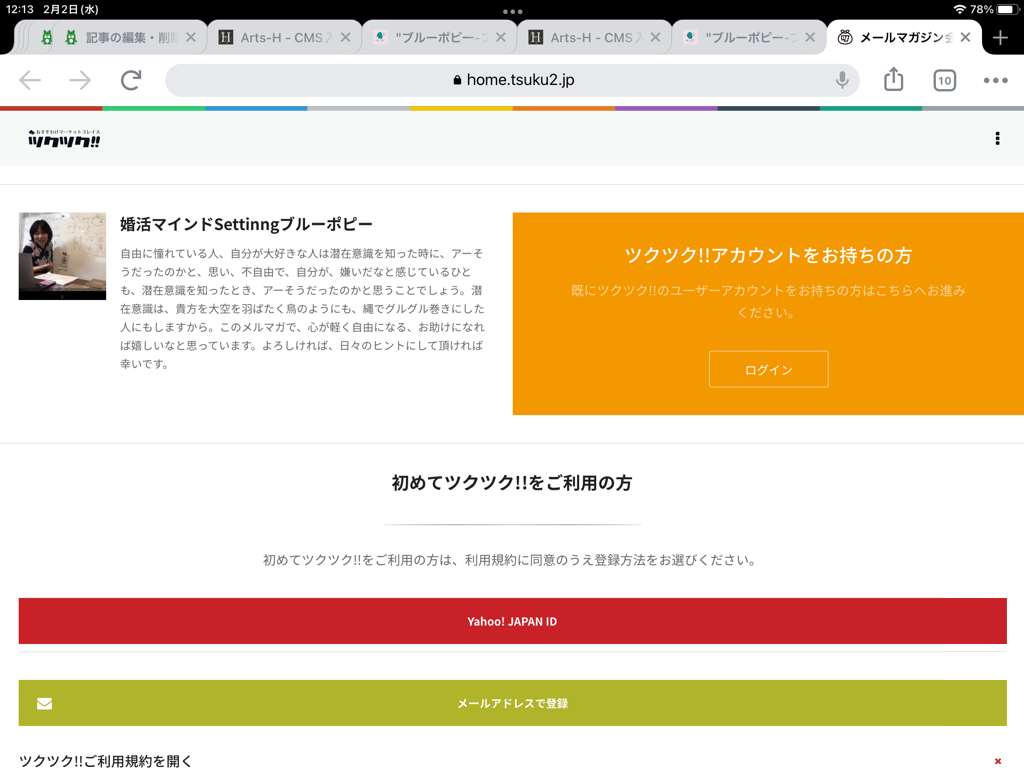
Task: Click the envelope icon on the email bar
Action: tap(44, 703)
